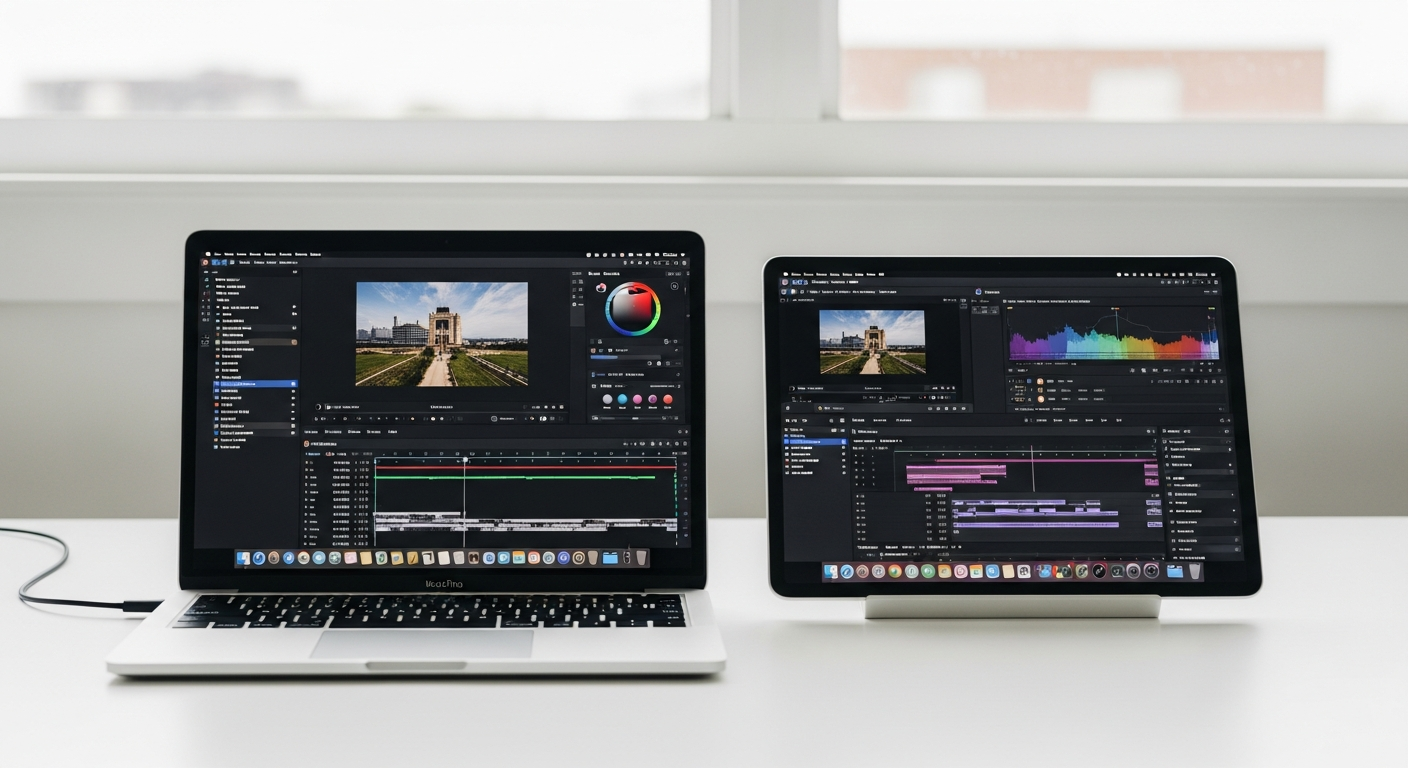Select the light blue color swatch on laptop
The height and width of the screenshot is (768, 1408).
622,399
